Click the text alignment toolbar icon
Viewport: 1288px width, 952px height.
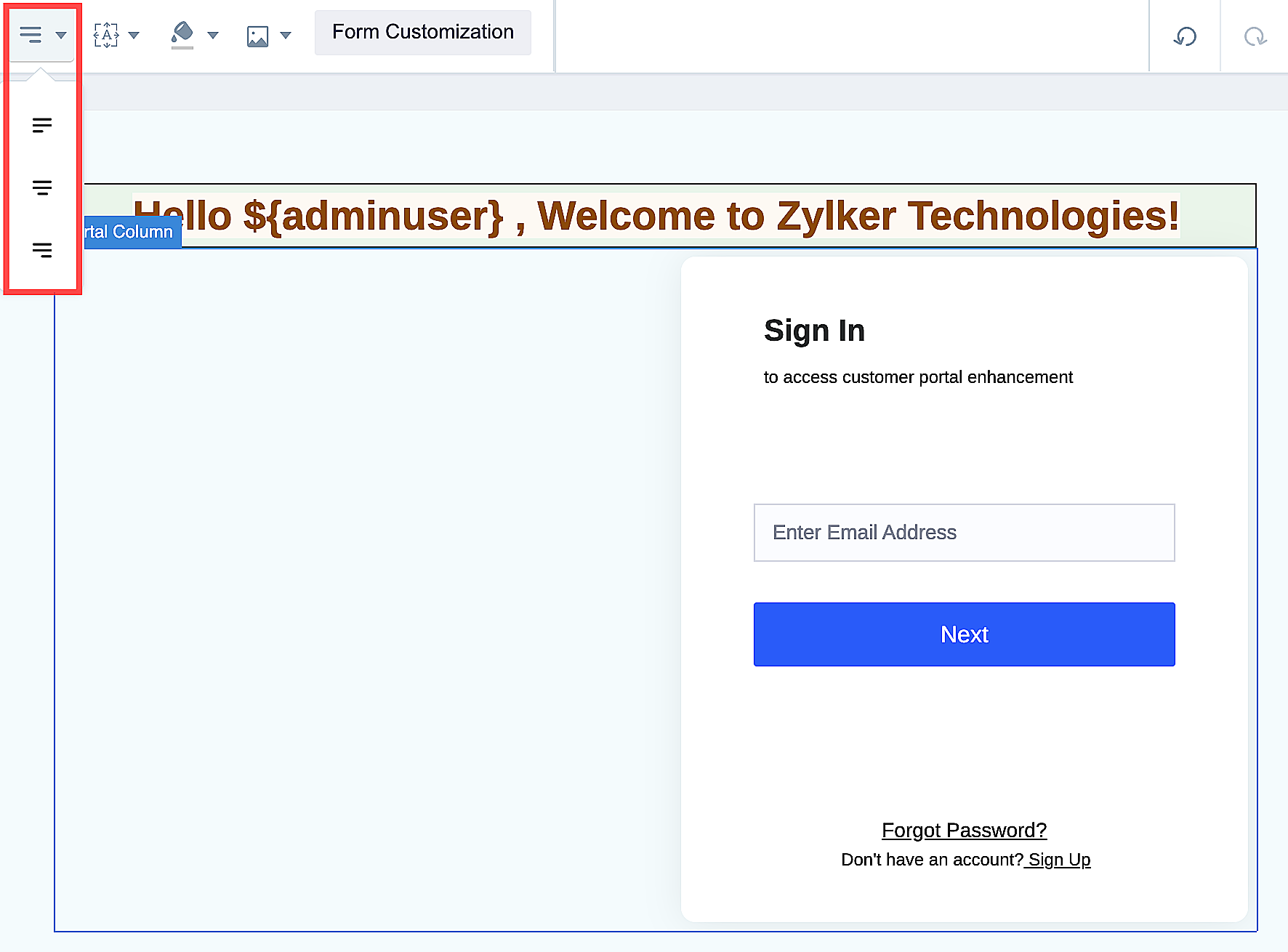click(31, 35)
